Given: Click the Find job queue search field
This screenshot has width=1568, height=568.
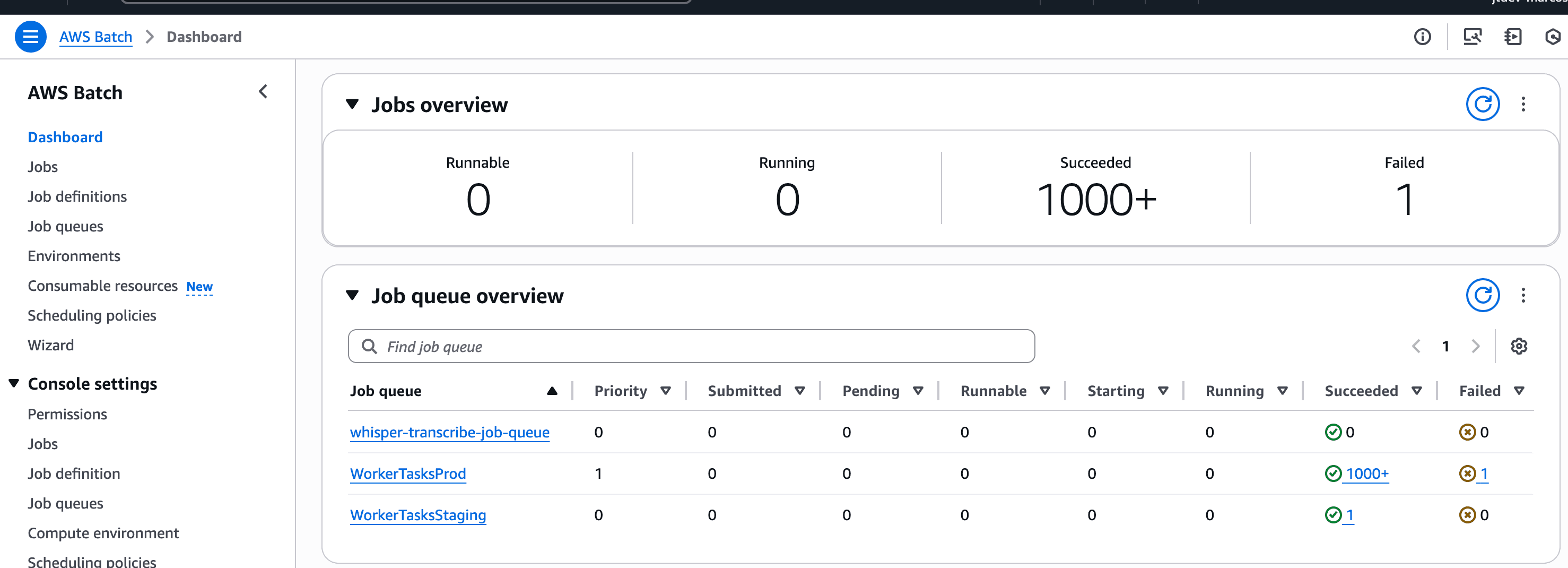Looking at the screenshot, I should coord(691,346).
